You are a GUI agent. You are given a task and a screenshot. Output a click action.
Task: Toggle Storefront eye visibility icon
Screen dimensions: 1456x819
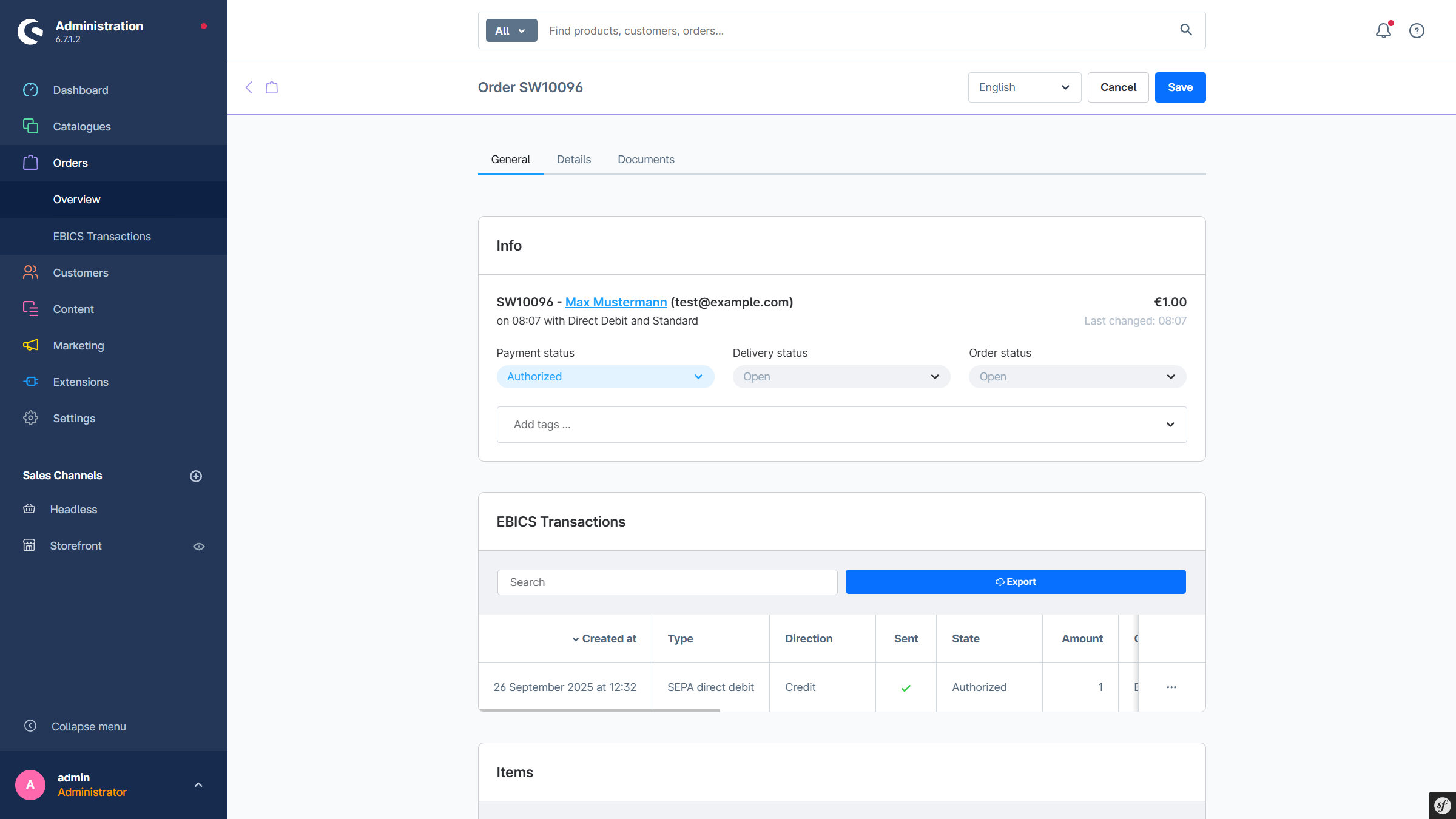point(198,547)
